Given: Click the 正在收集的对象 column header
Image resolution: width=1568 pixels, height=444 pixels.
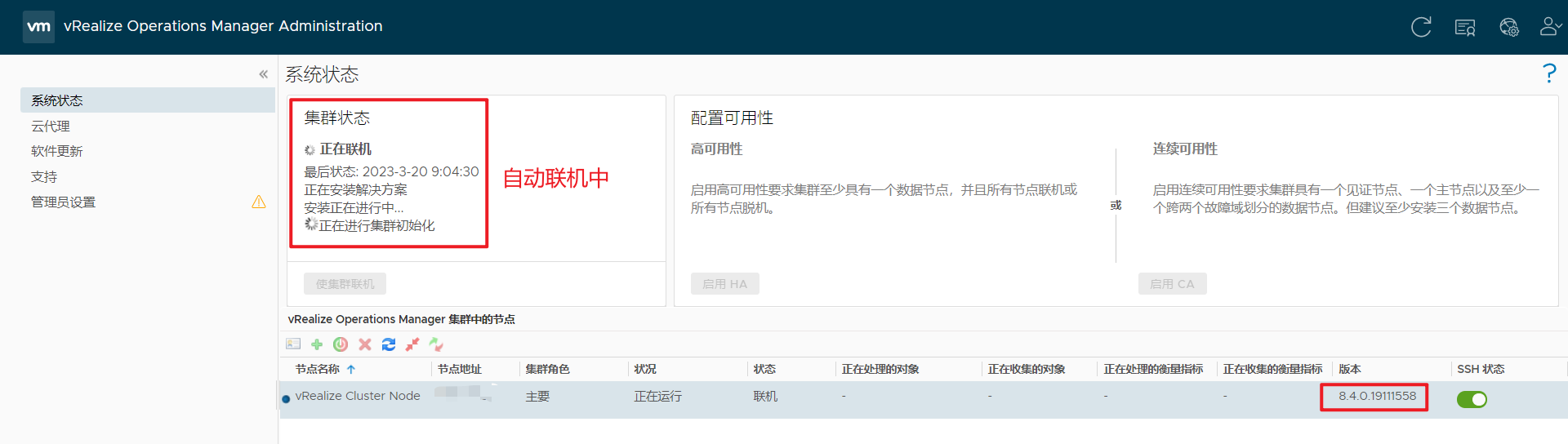Looking at the screenshot, I should coord(1027,369).
